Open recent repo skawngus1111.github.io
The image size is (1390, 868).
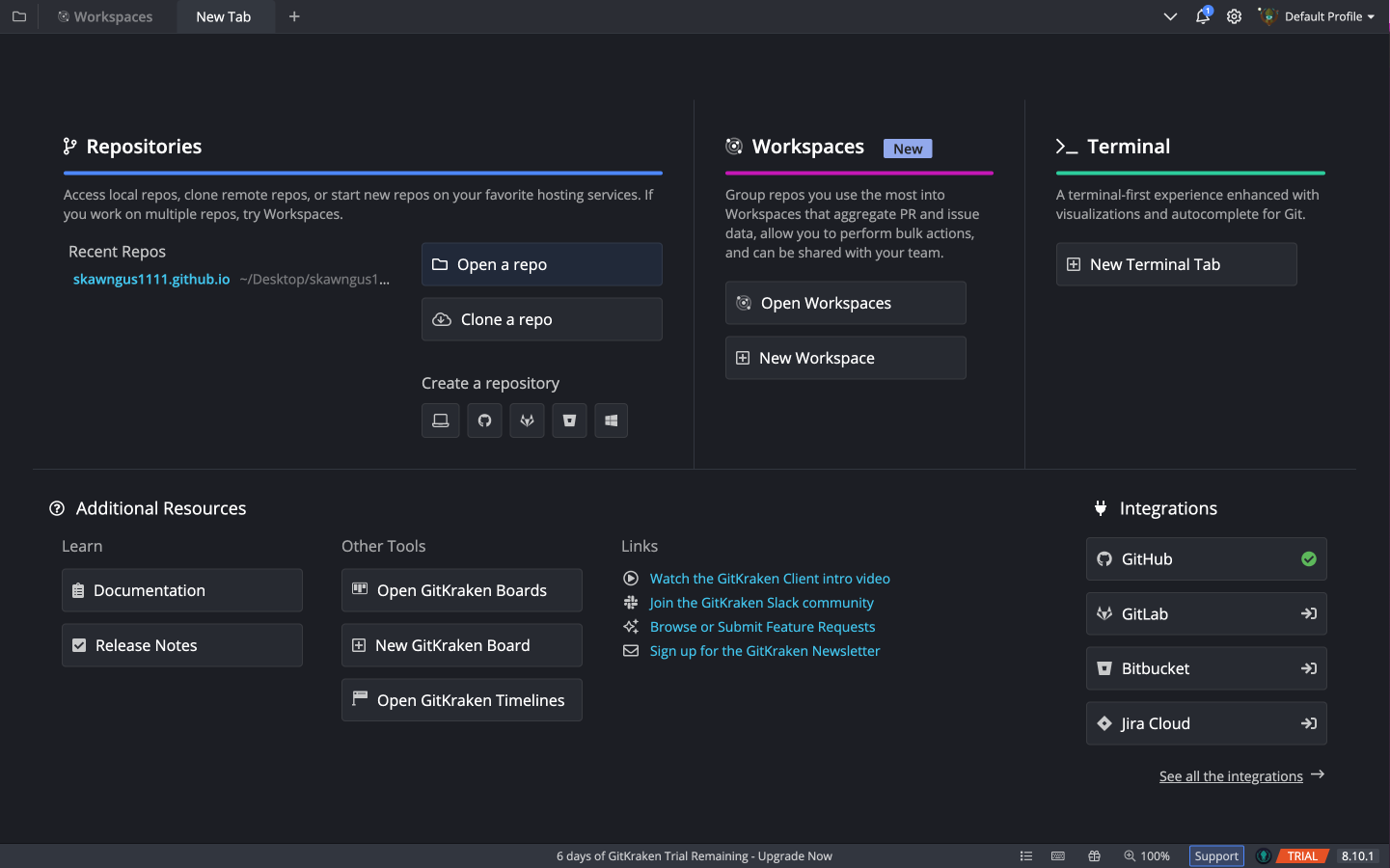[151, 279]
